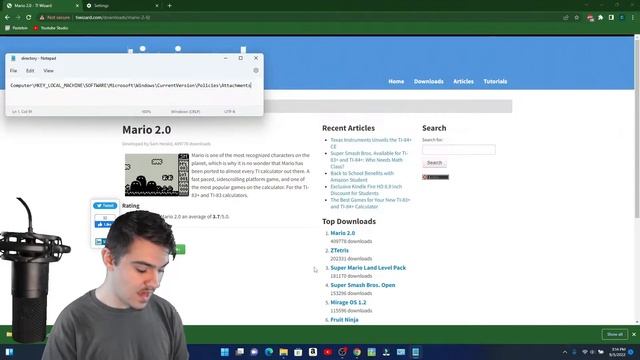Open taskbar clock and date
This screenshot has height=360, width=640.
click(618, 352)
